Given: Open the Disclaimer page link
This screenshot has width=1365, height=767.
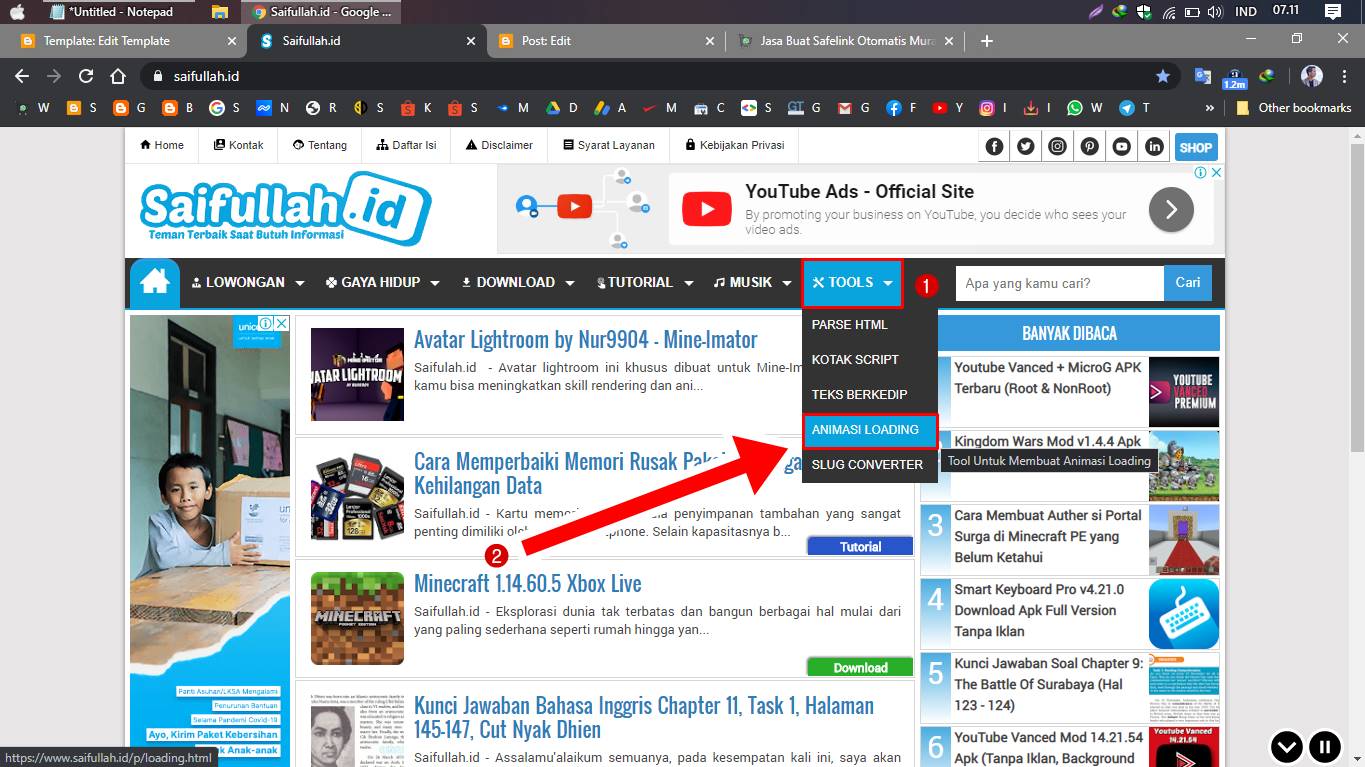Looking at the screenshot, I should coord(500,145).
